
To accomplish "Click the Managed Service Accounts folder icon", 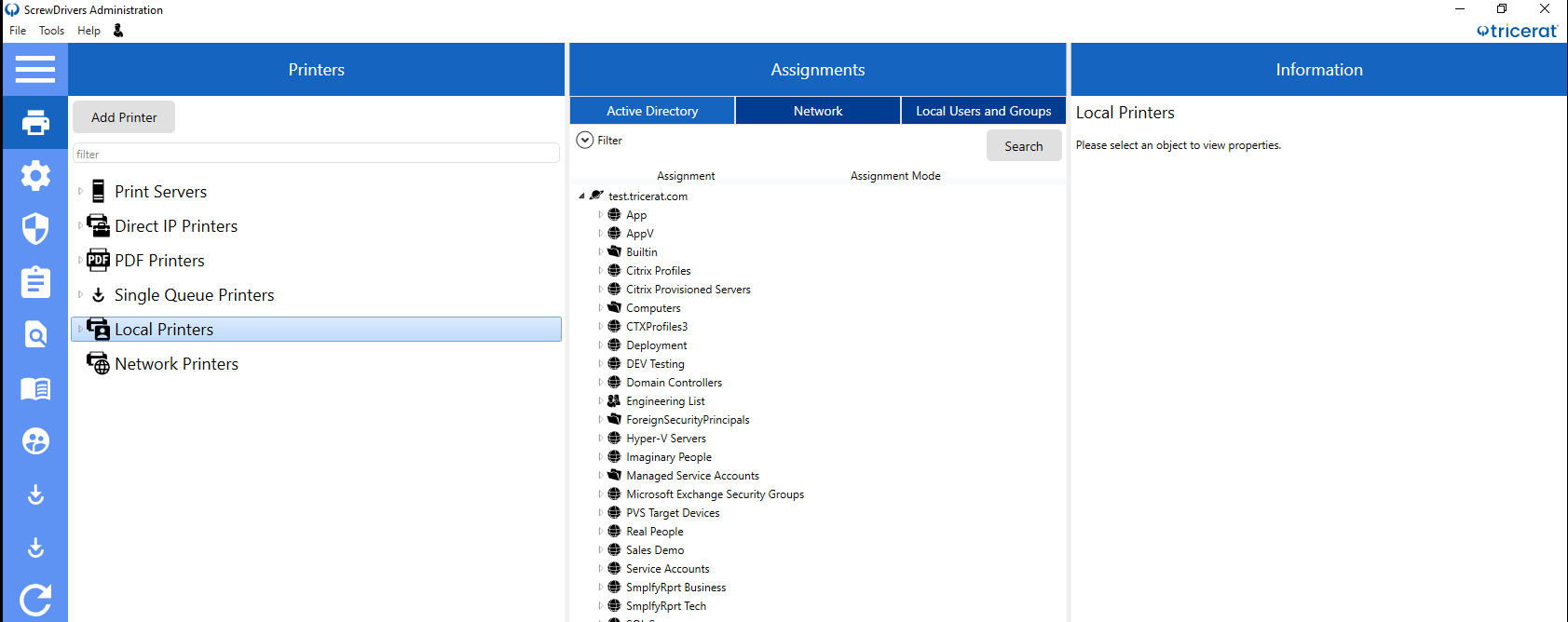I will click(614, 475).
